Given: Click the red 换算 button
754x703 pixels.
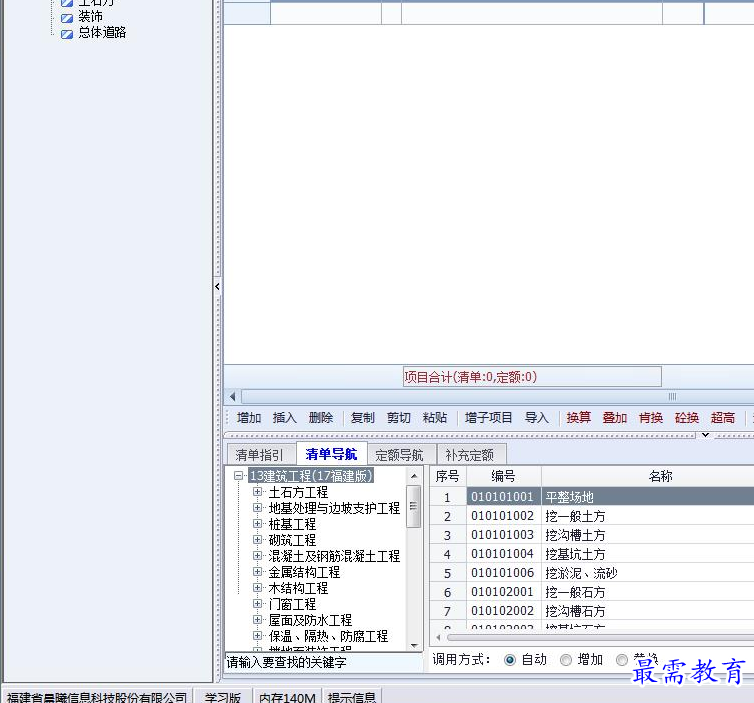Looking at the screenshot, I should [x=578, y=417].
